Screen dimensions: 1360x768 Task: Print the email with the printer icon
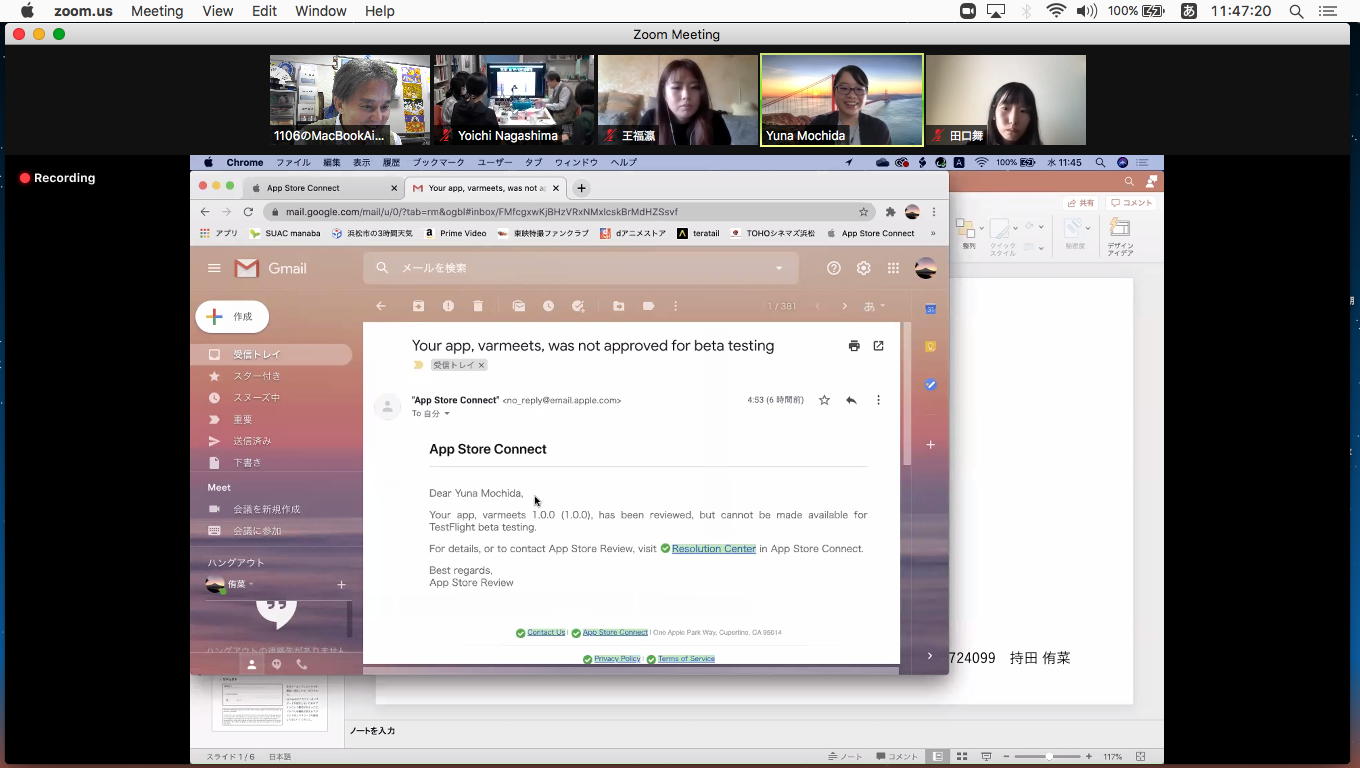854,346
